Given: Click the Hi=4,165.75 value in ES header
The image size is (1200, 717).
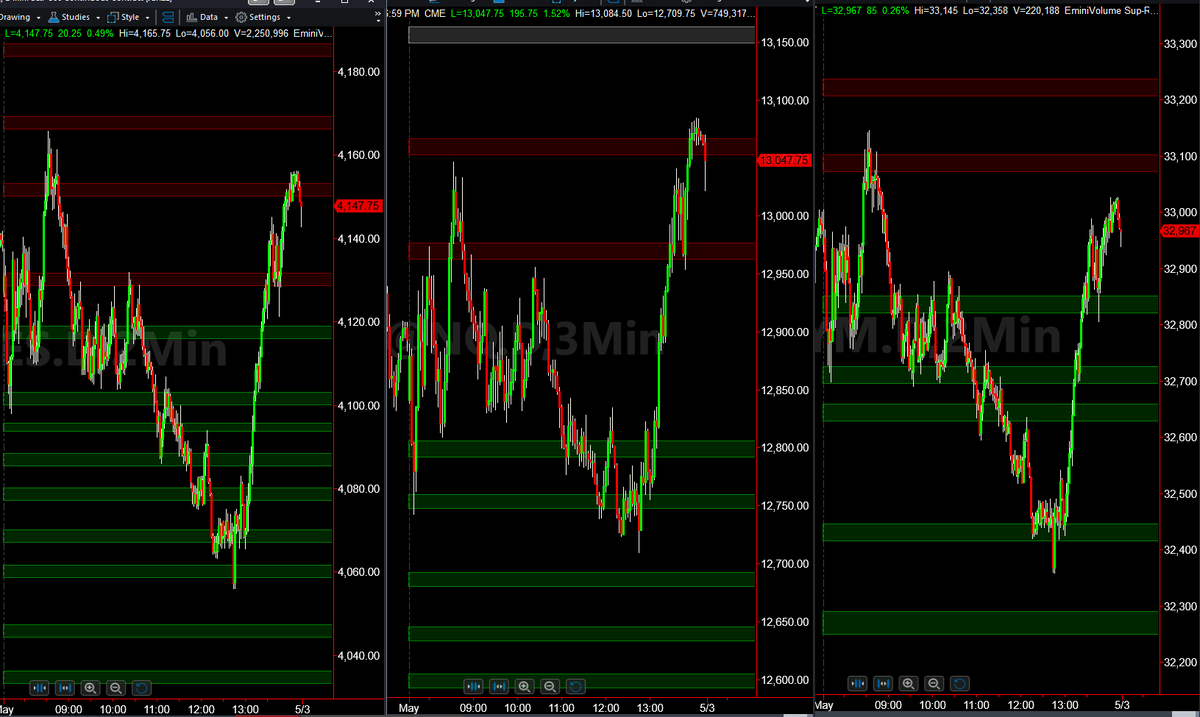Looking at the screenshot, I should coord(144,33).
